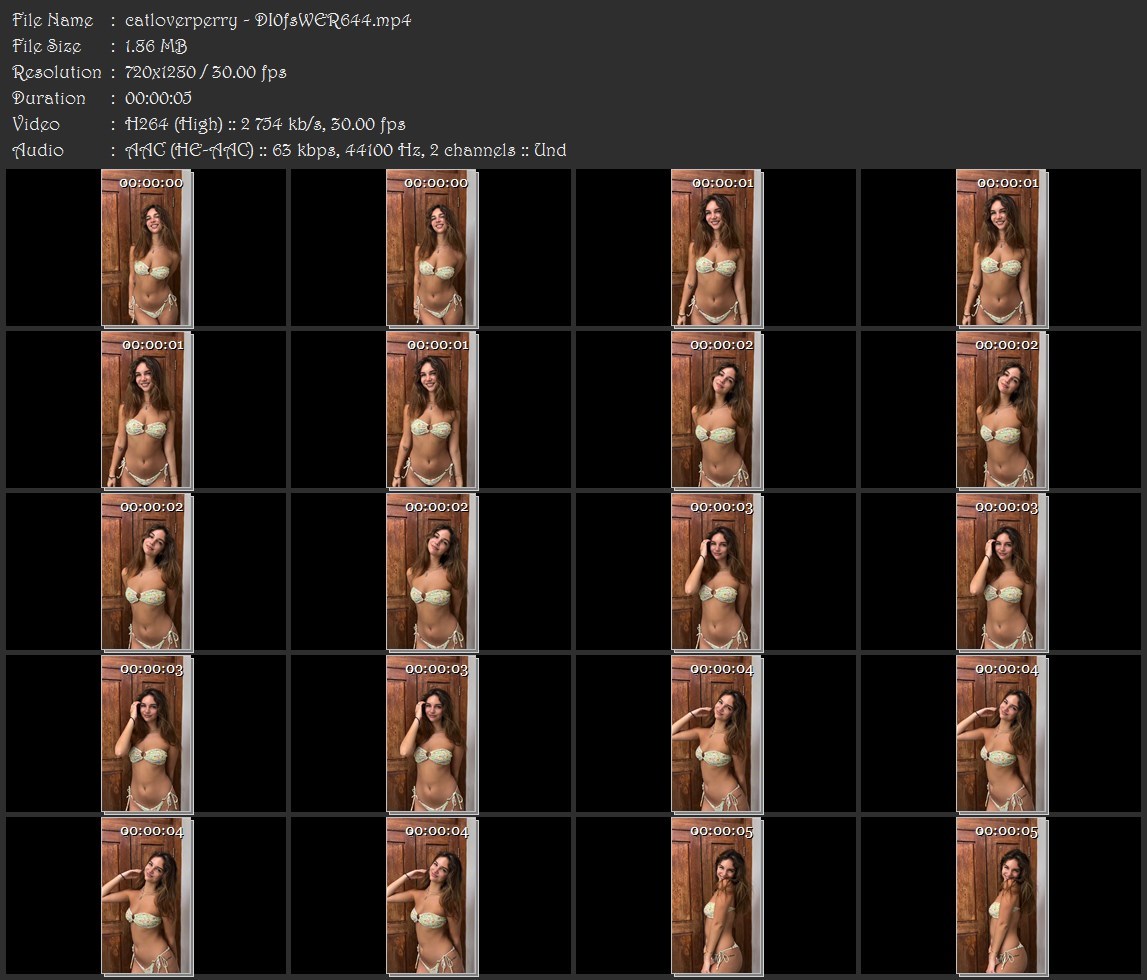Click the 'Duration' label

[49, 98]
